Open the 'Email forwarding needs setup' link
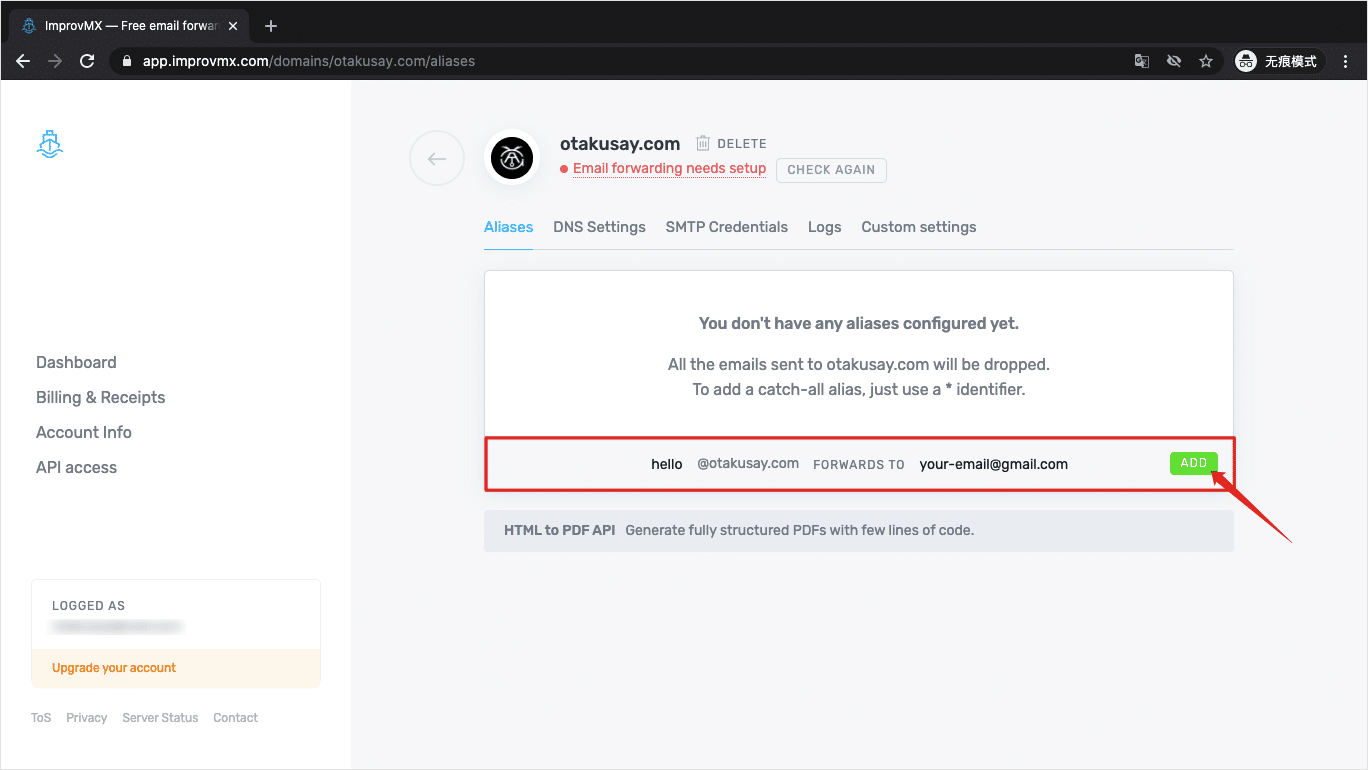Viewport: 1368px width, 770px height. (669, 168)
